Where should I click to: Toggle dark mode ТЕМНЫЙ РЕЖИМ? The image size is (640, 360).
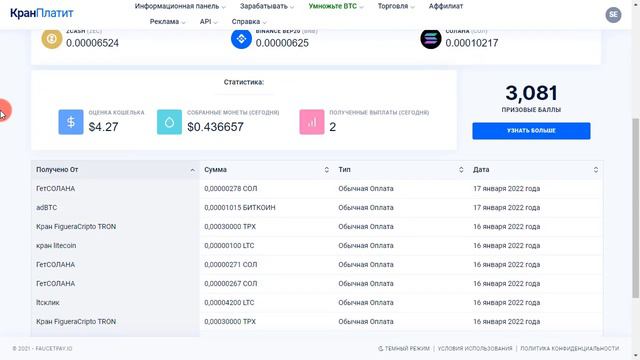(404, 349)
